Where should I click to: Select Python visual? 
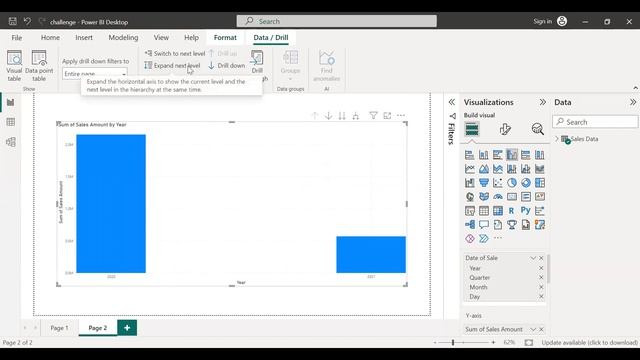tap(525, 211)
